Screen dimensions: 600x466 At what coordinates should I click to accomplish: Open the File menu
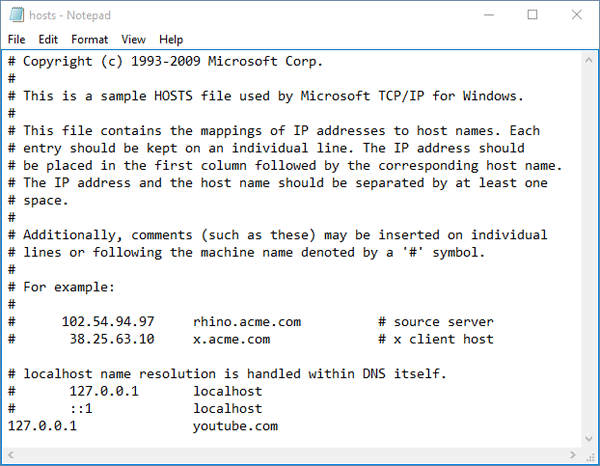[16, 40]
